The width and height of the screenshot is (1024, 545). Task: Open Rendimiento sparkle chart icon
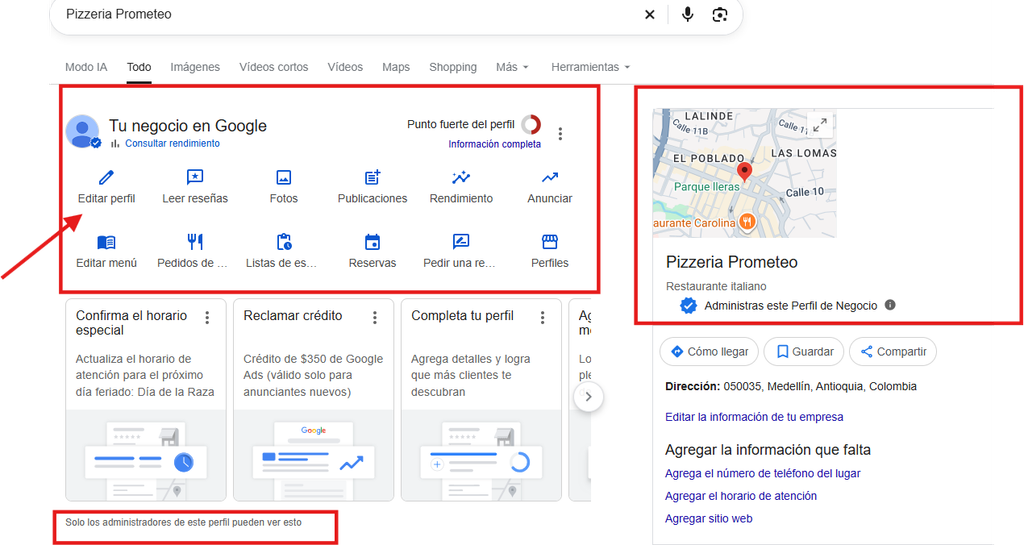tap(461, 177)
